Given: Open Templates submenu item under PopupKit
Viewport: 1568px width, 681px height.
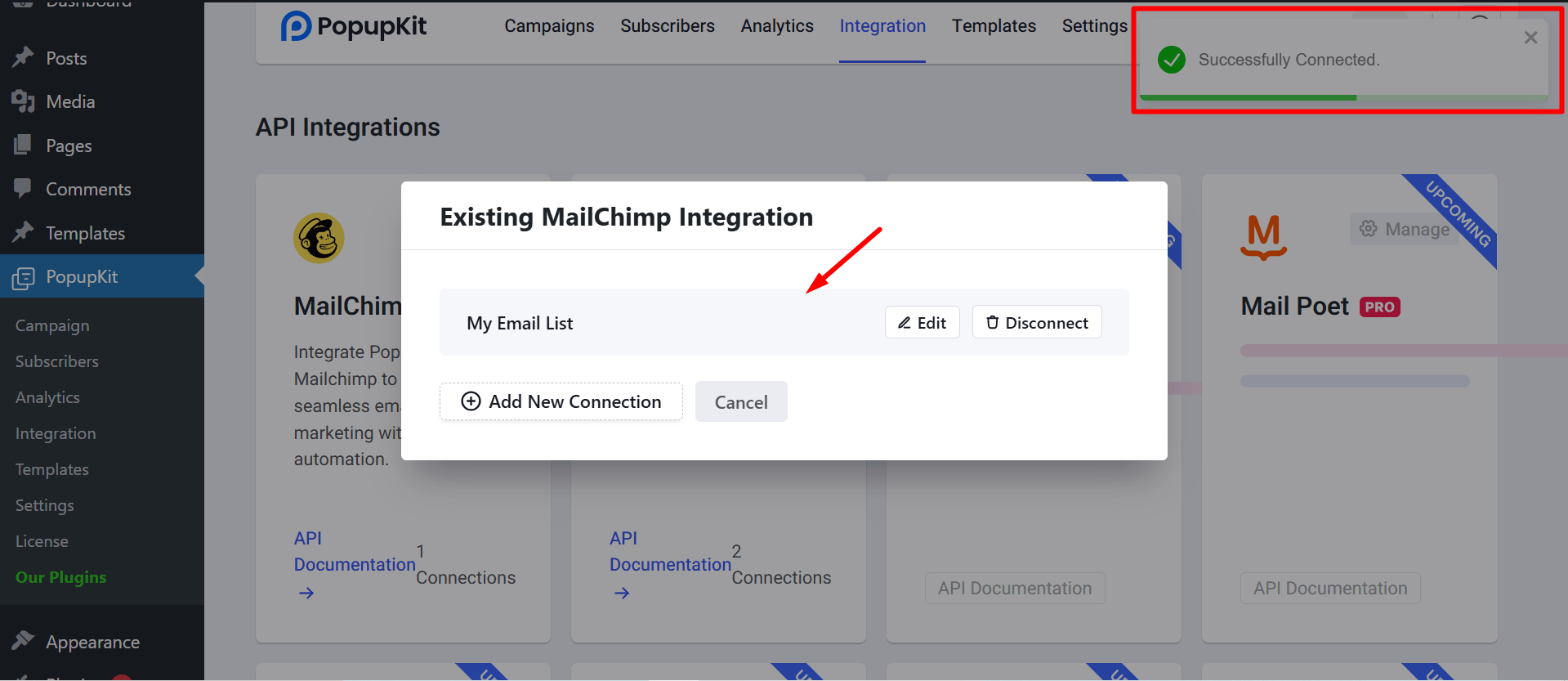Looking at the screenshot, I should click(51, 469).
